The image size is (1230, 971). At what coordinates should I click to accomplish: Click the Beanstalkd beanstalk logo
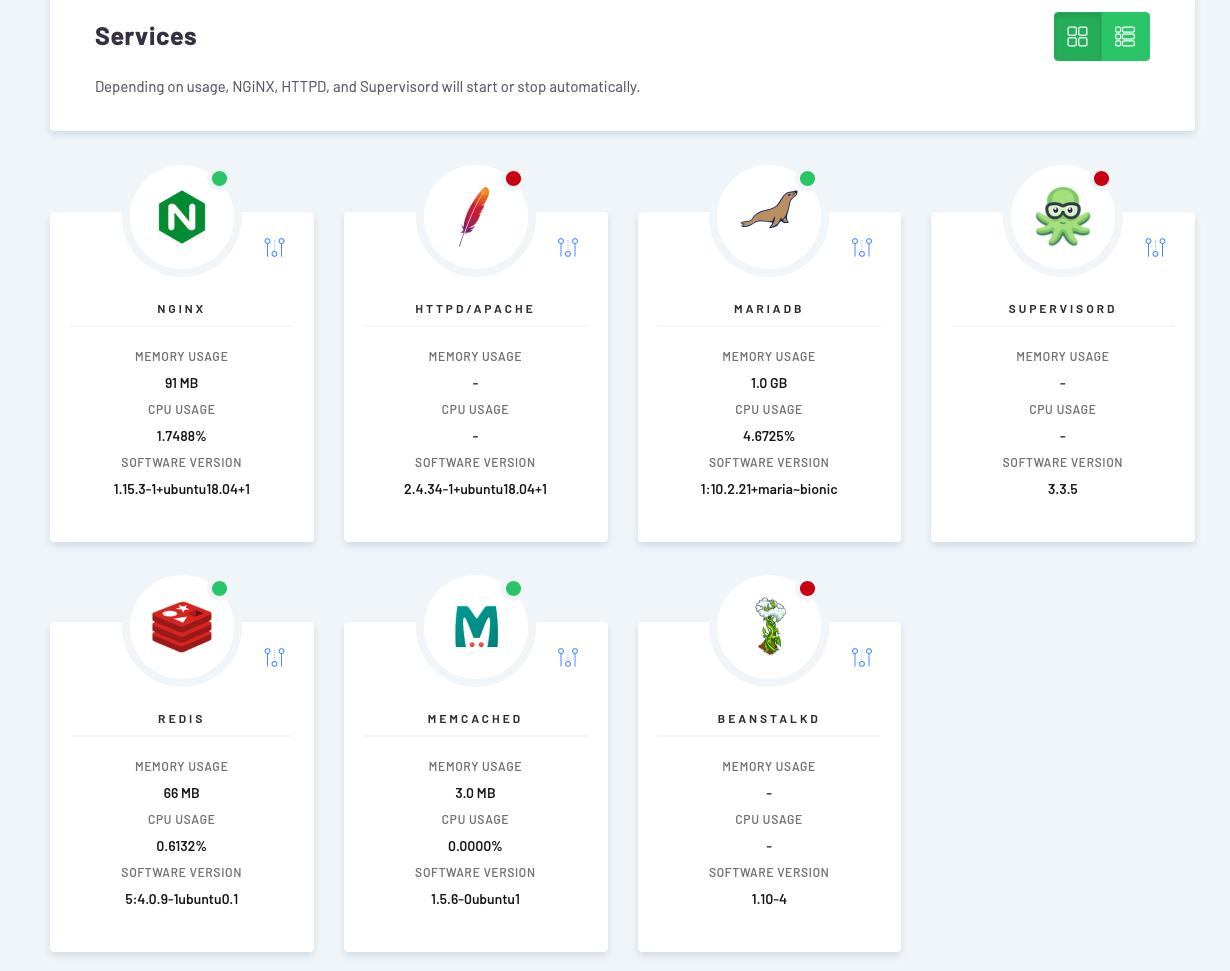pos(769,626)
